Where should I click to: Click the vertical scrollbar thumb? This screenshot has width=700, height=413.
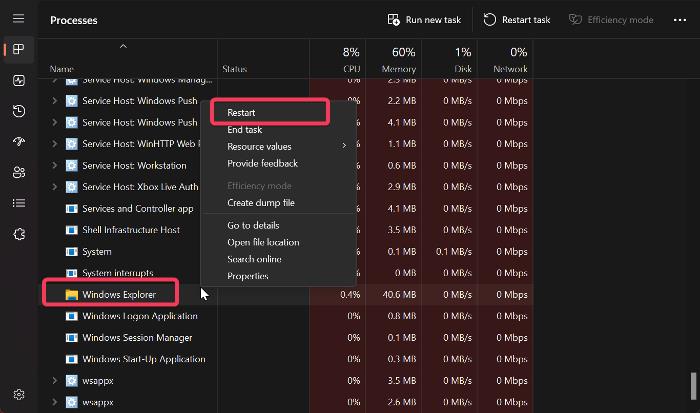click(x=693, y=386)
